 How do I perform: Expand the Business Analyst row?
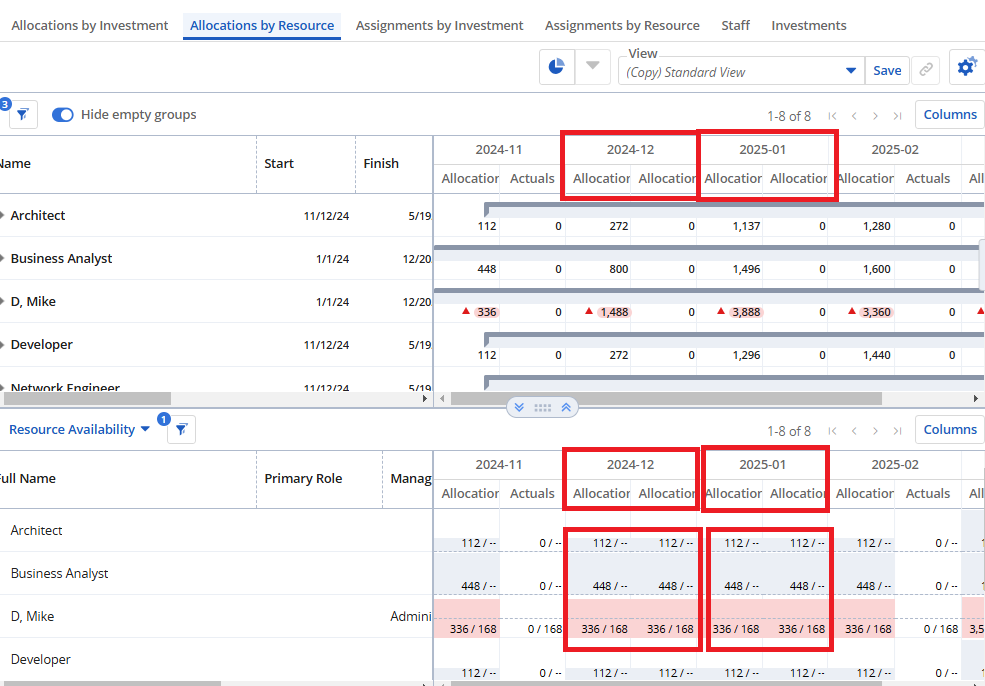coord(2,259)
